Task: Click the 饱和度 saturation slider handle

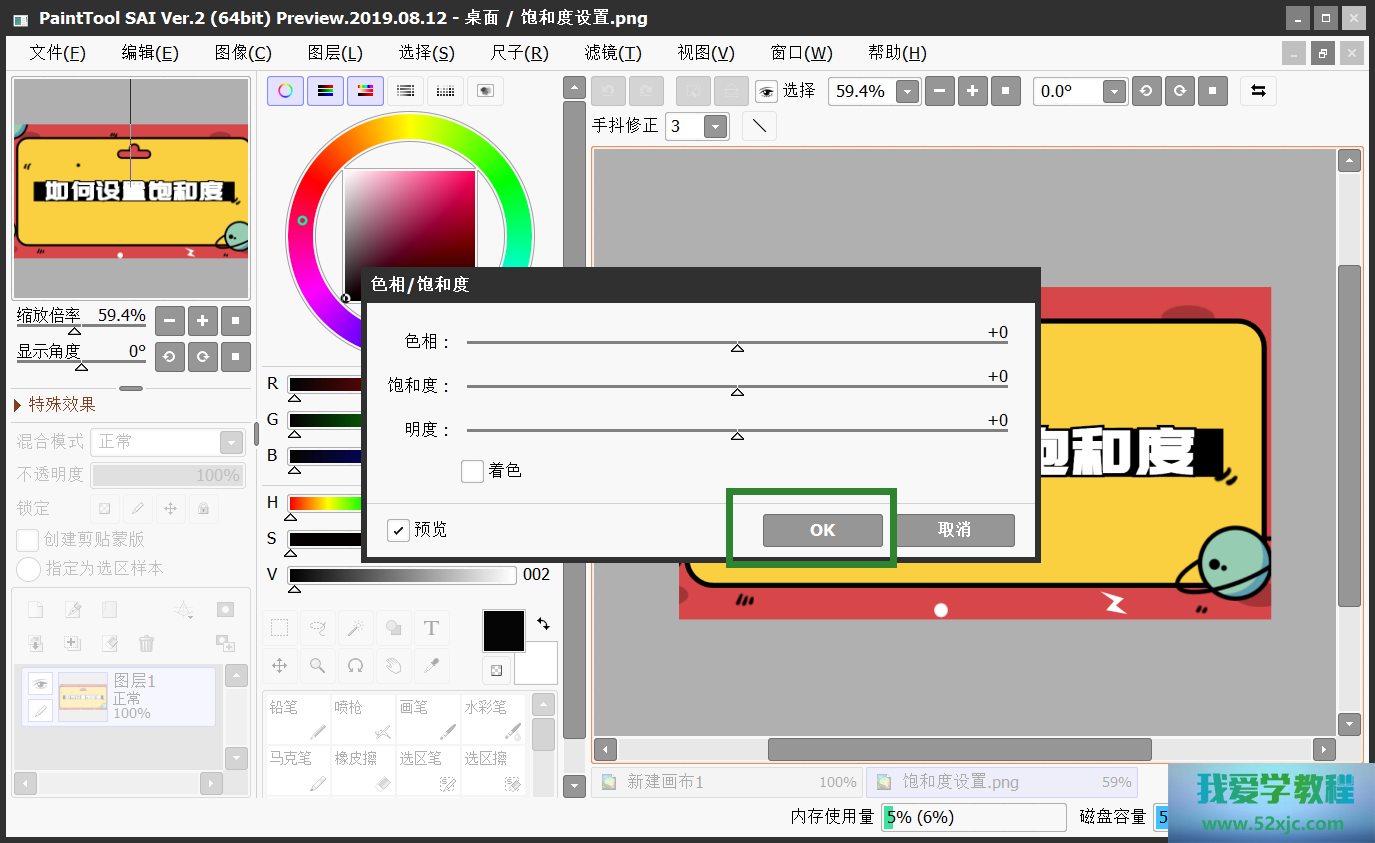Action: pyautogui.click(x=737, y=392)
